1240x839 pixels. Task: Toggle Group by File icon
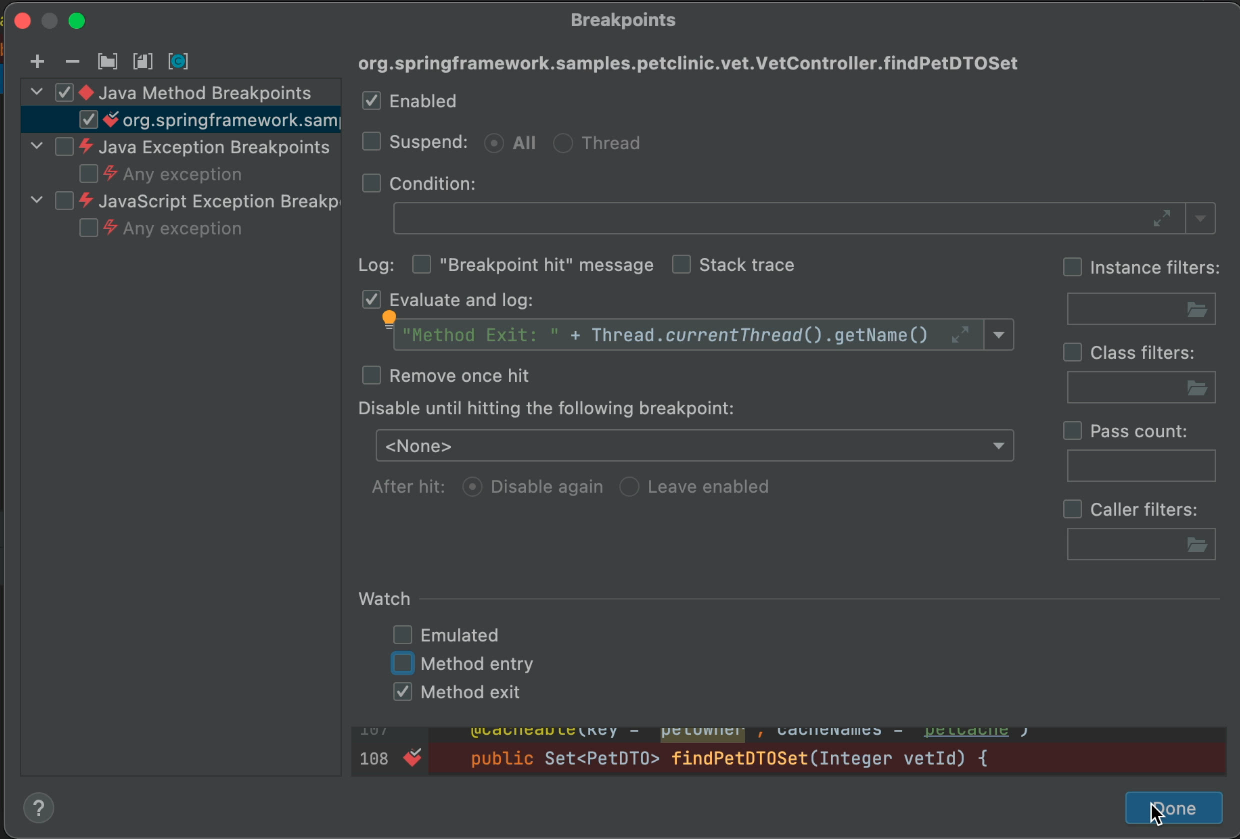tap(143, 61)
